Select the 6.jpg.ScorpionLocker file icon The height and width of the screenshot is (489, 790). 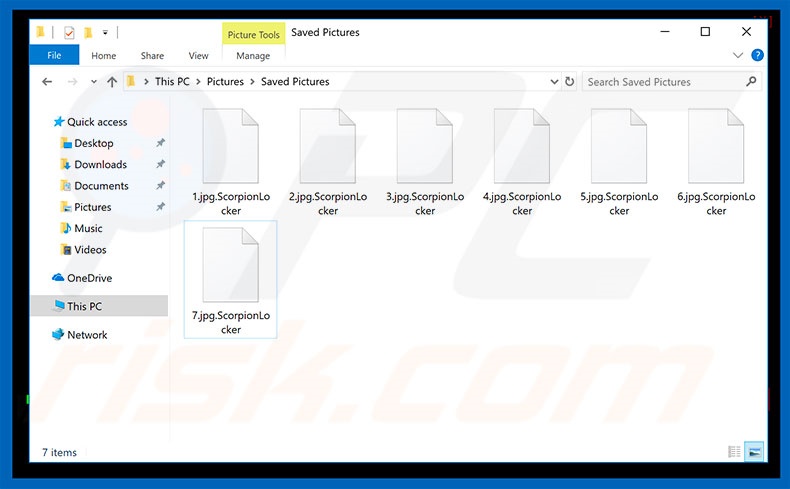point(716,146)
